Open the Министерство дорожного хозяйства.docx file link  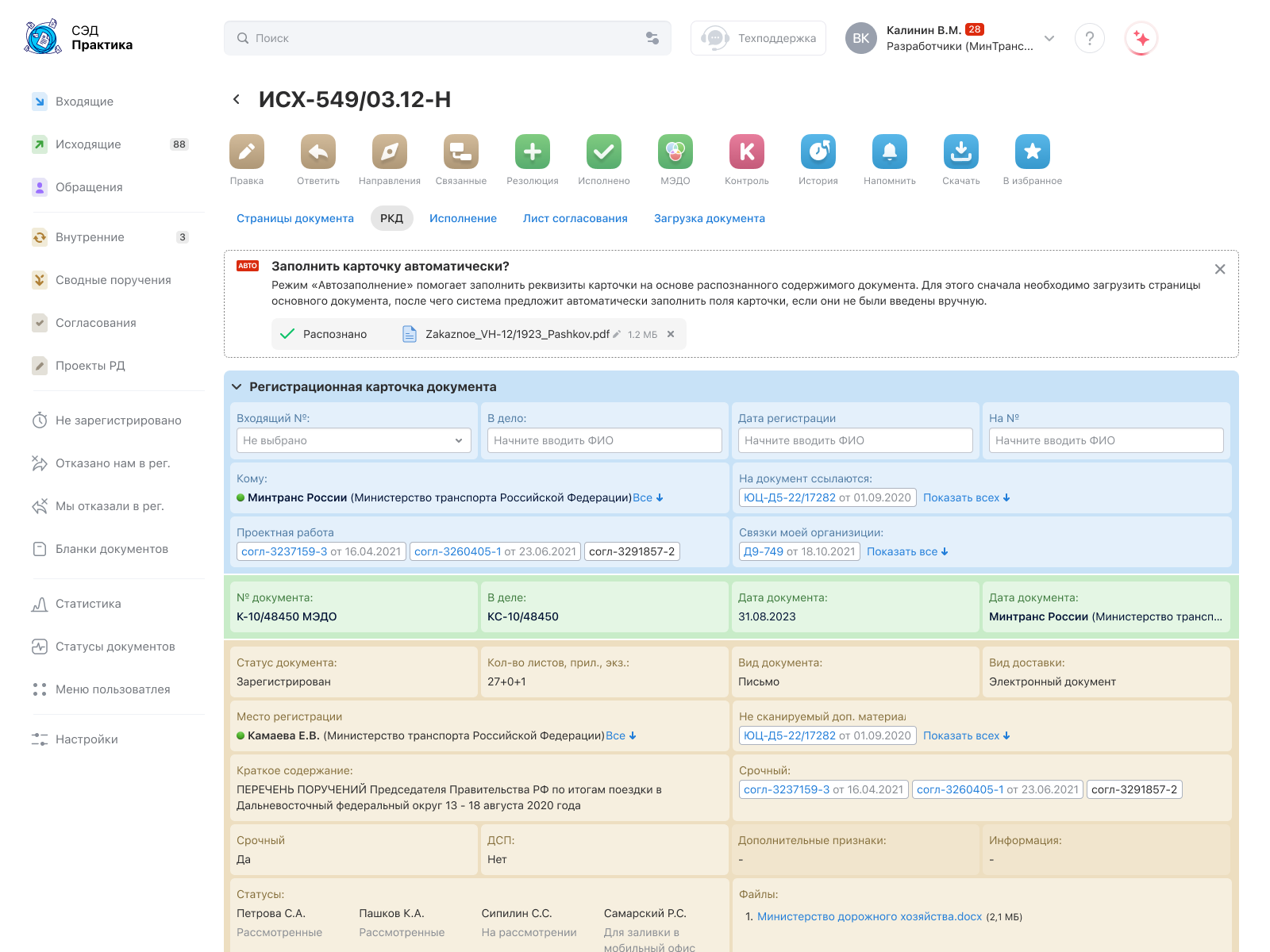click(x=869, y=916)
